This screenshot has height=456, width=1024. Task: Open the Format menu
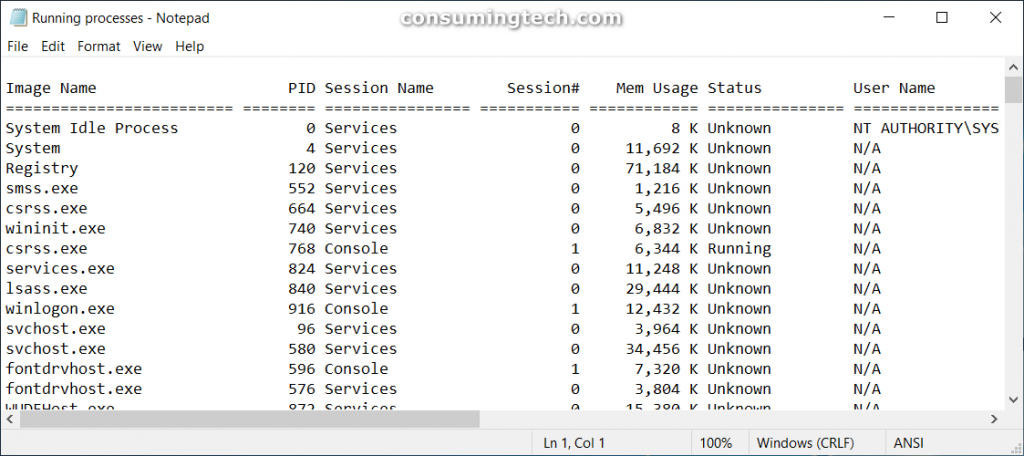coord(99,46)
